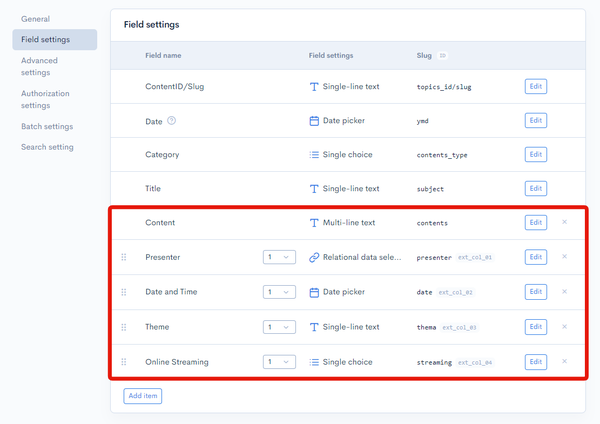Edit the ContentID/Slug field
Viewport: 600px width, 424px height.
536,86
